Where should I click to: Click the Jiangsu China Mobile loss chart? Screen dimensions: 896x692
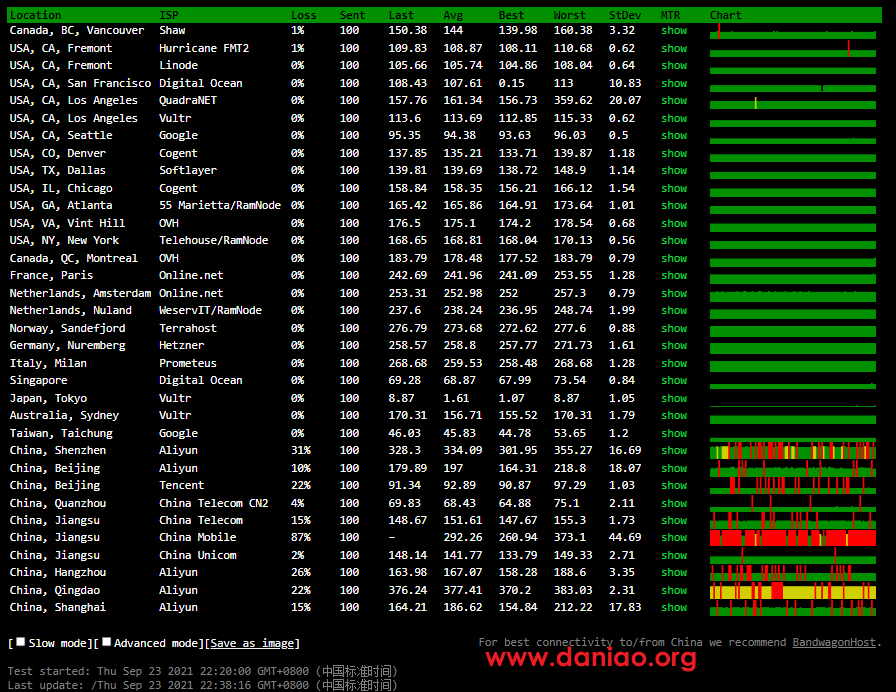point(793,538)
